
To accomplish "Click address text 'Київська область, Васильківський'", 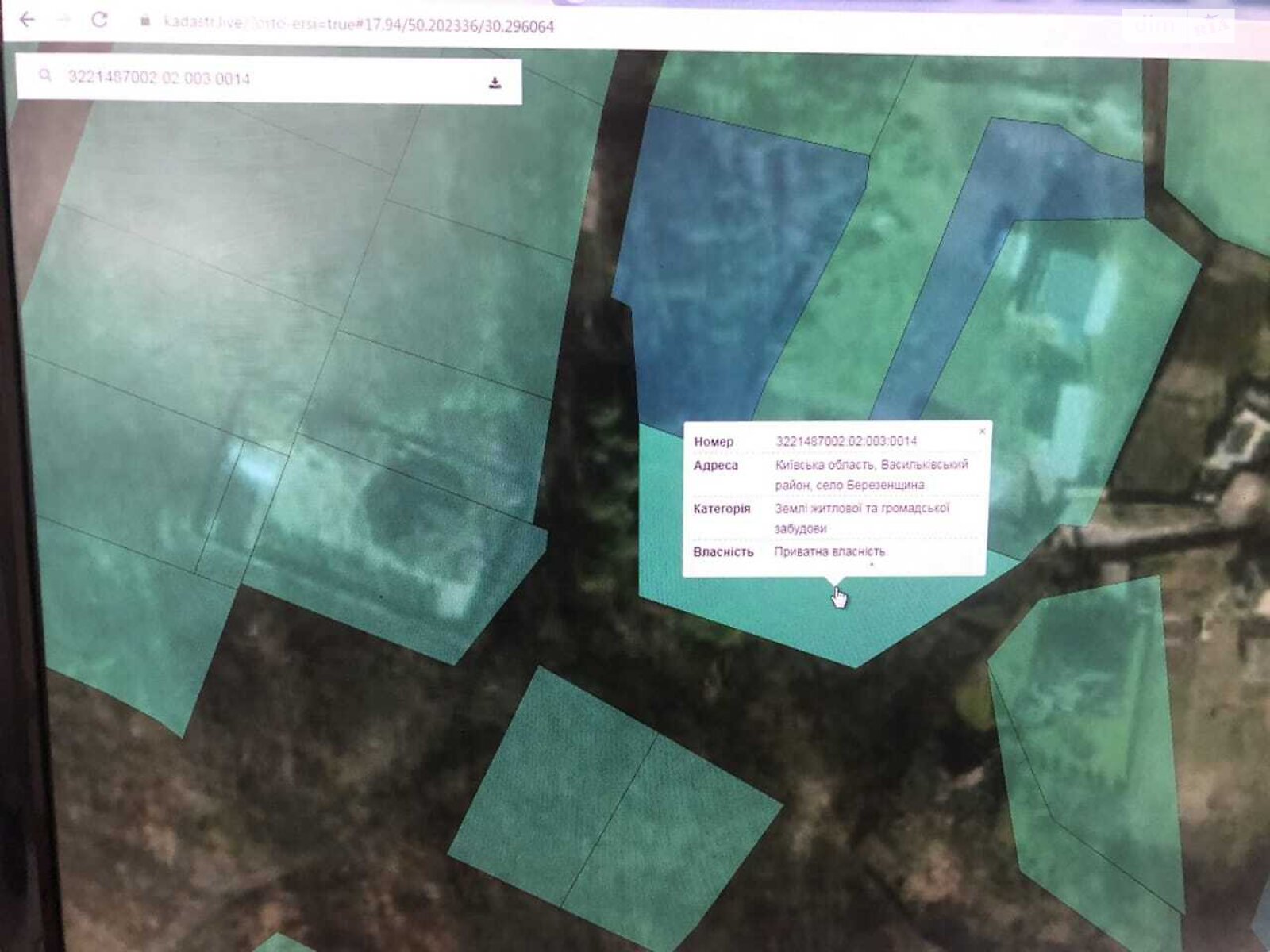I will 872,464.
